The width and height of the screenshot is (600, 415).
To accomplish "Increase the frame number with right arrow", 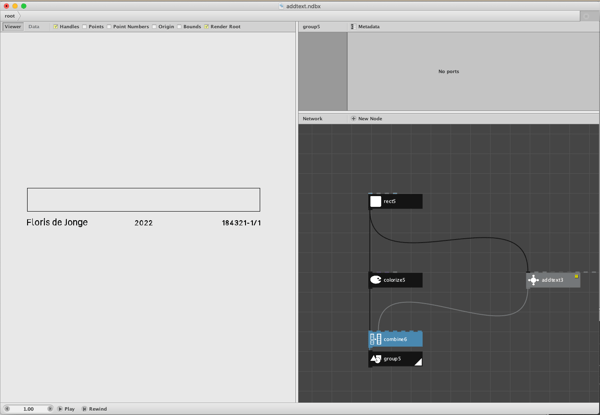I will click(x=50, y=409).
